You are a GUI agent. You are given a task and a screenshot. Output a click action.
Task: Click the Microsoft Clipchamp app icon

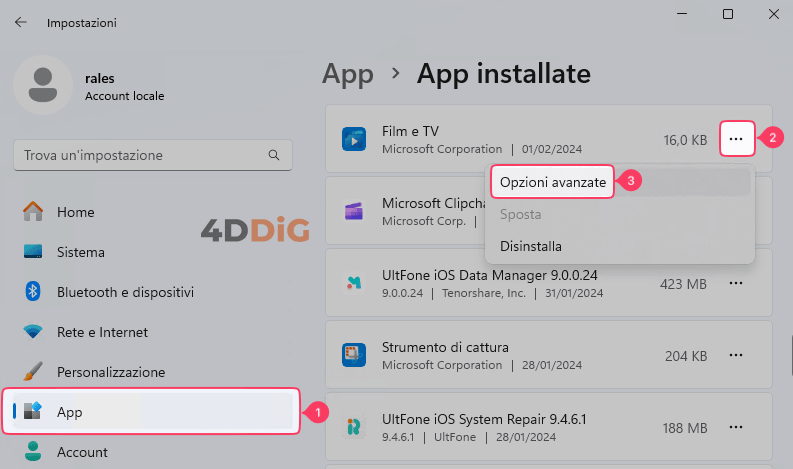point(354,211)
